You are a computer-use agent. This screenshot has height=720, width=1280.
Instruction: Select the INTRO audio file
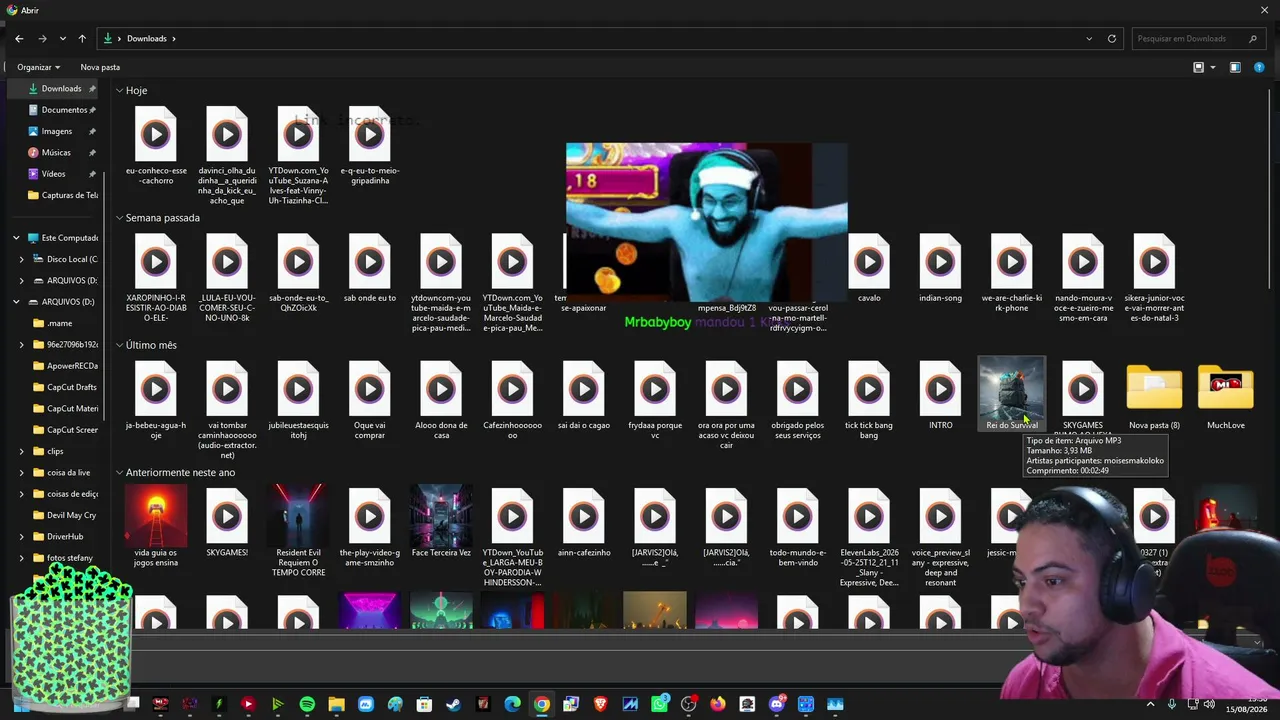[x=940, y=395]
